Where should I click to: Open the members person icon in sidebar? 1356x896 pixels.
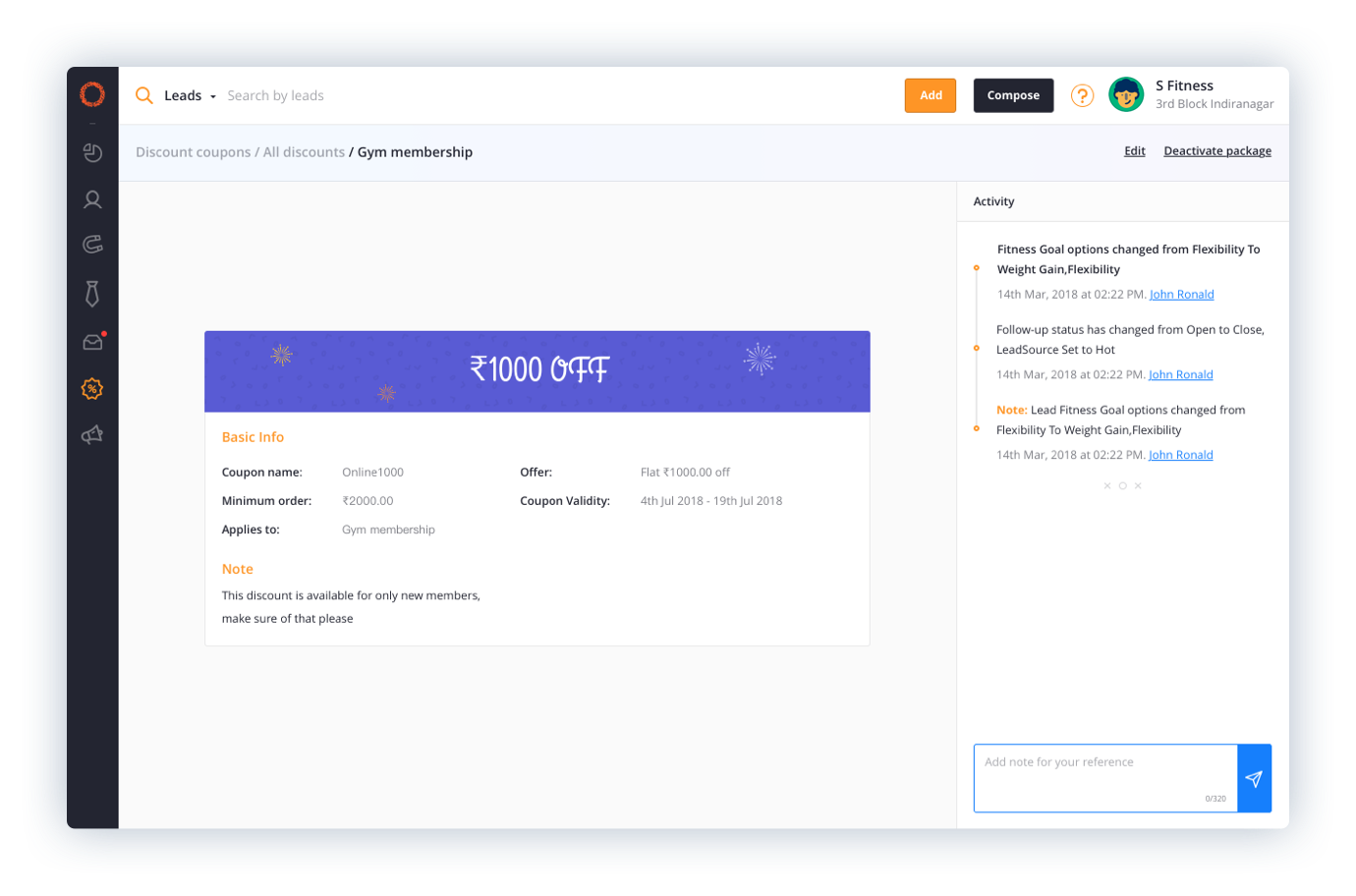92,199
